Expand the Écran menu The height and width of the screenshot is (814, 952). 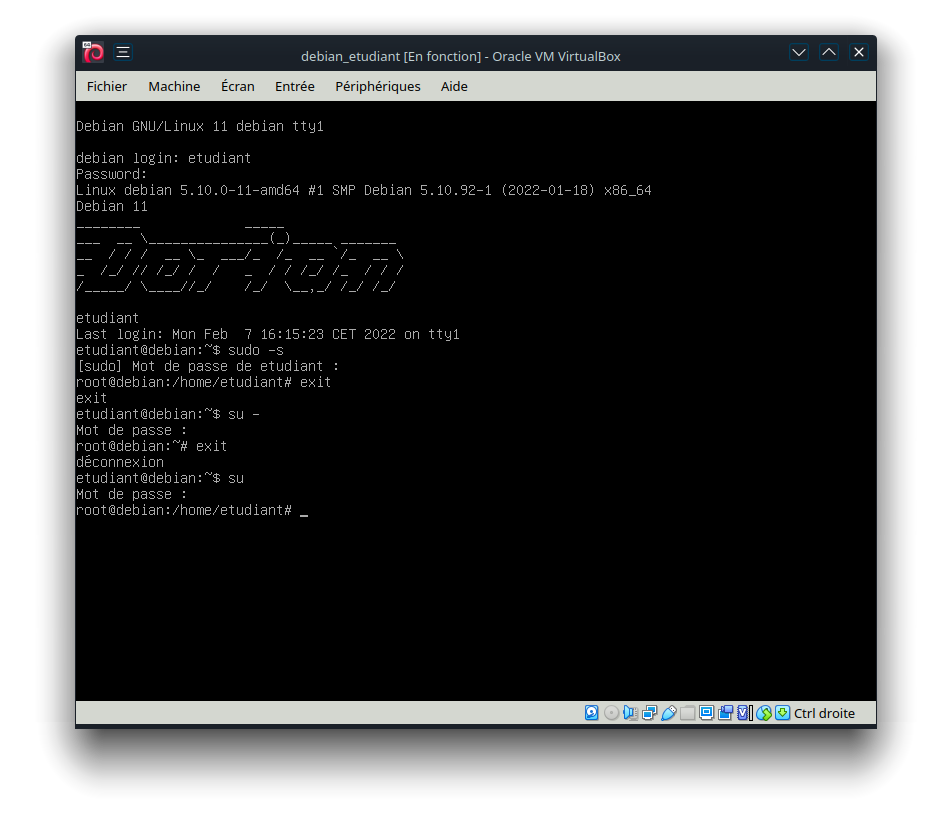click(237, 87)
